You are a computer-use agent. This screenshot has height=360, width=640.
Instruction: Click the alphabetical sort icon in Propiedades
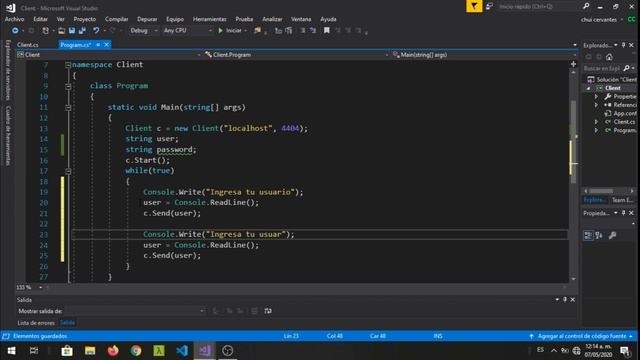coord(599,236)
